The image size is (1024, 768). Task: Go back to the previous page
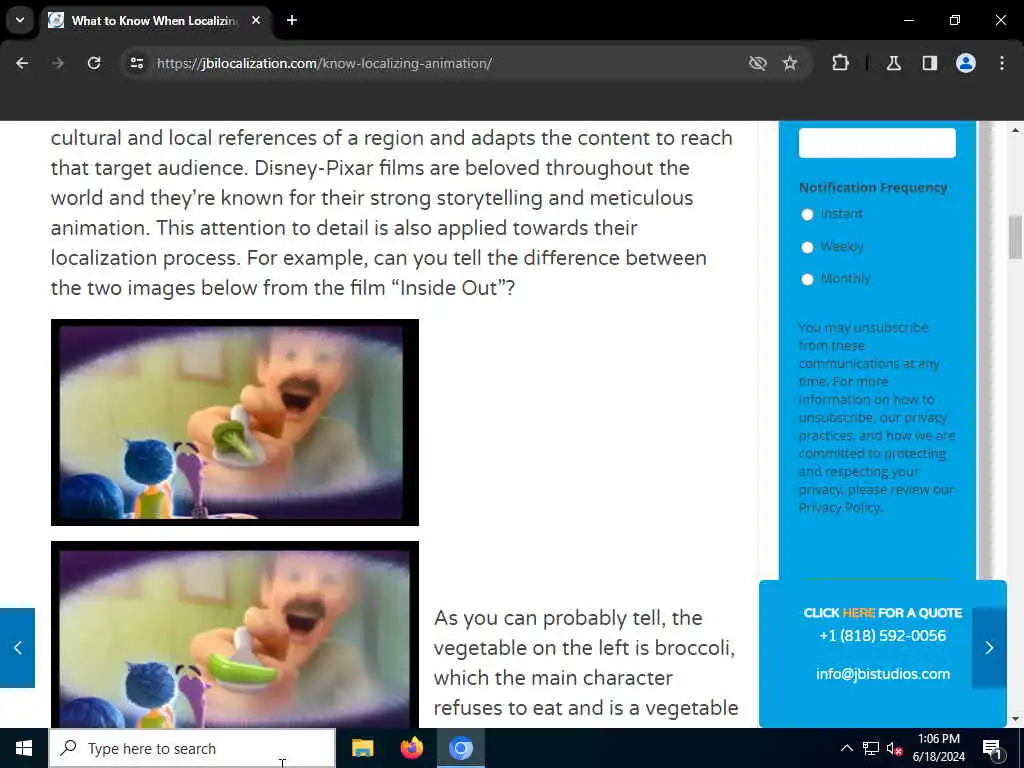pyautogui.click(x=22, y=63)
